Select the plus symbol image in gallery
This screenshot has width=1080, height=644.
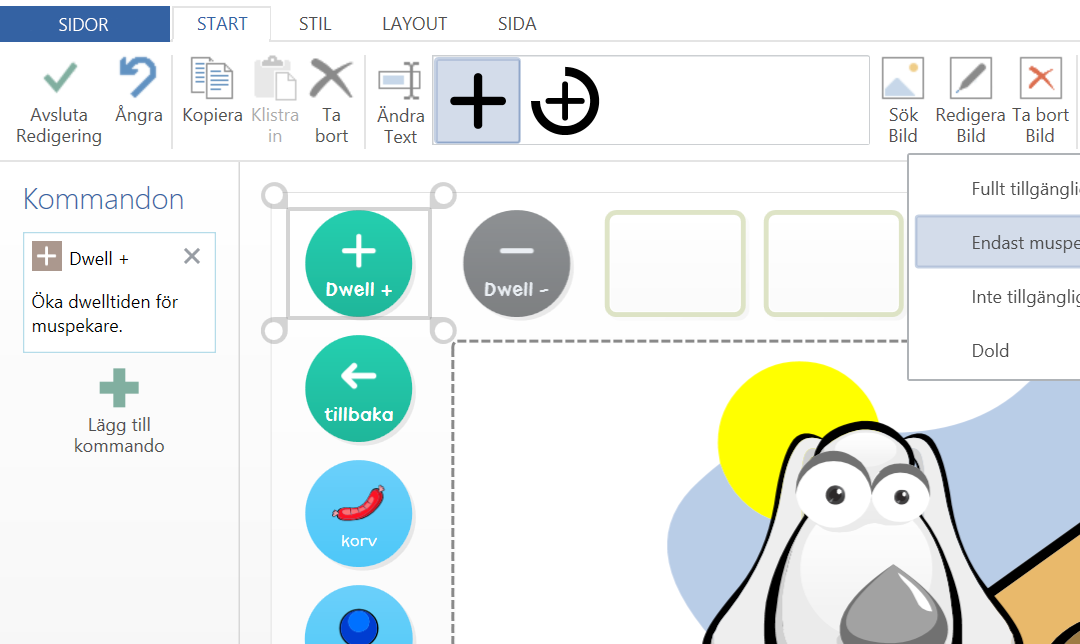(477, 101)
